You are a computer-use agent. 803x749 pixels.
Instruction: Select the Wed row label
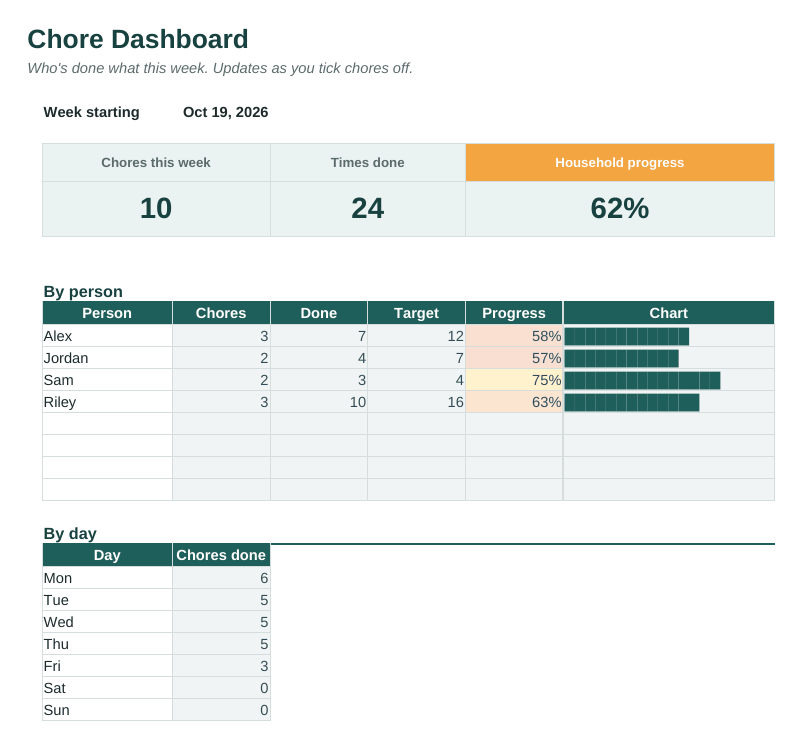[x=108, y=622]
